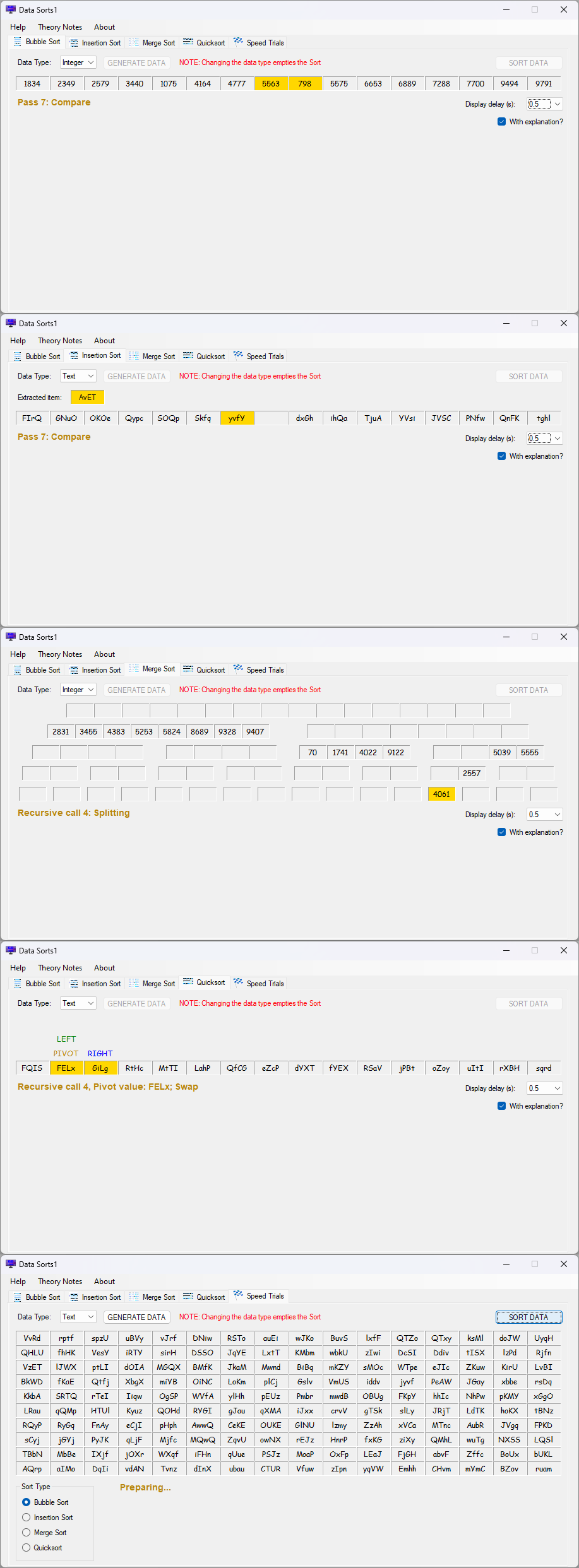Click Insertion Sort tab icon in window showing 5563 highlighted
579x1568 pixels.
point(74,43)
